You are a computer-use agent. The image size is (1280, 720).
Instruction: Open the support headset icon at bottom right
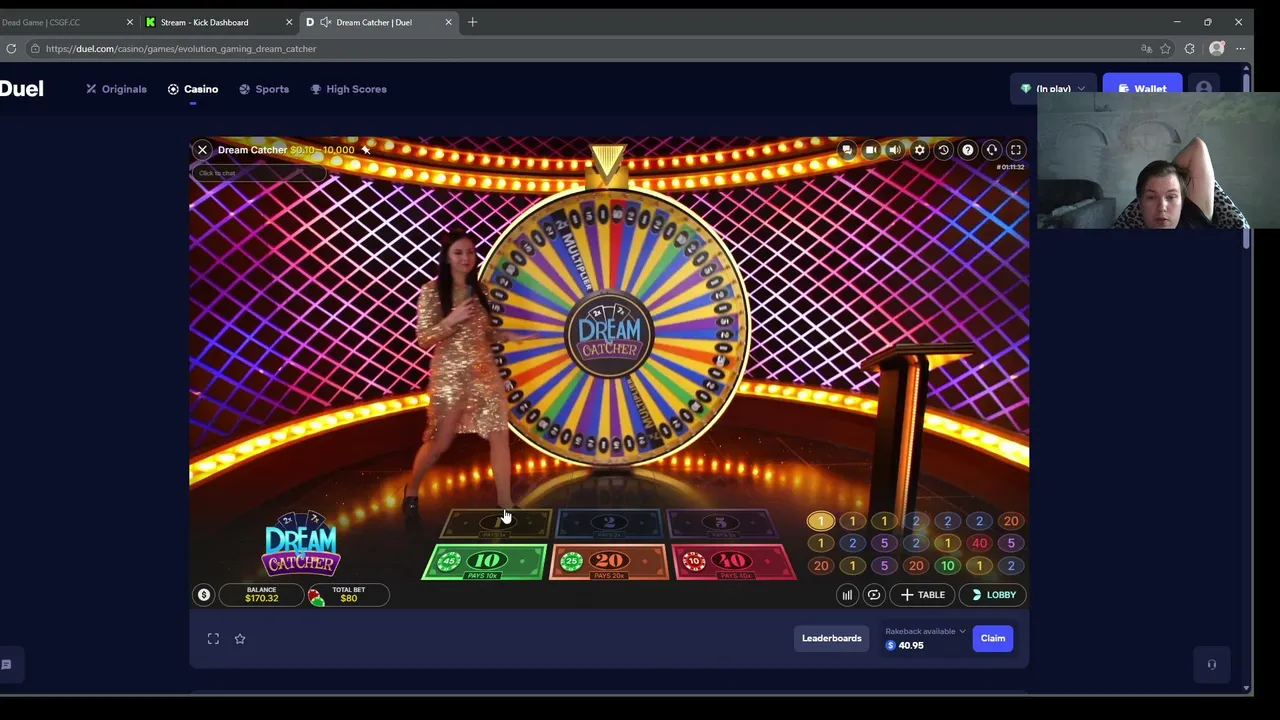(x=1211, y=665)
